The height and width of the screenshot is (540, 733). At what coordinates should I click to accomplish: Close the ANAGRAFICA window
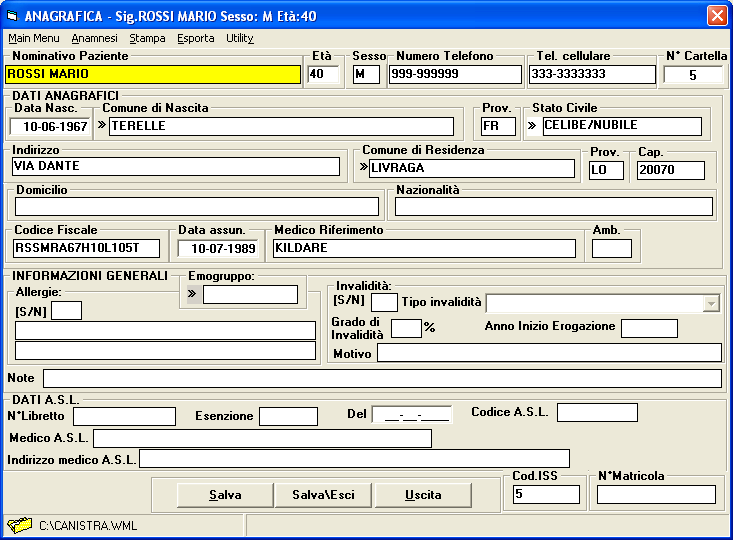click(717, 15)
